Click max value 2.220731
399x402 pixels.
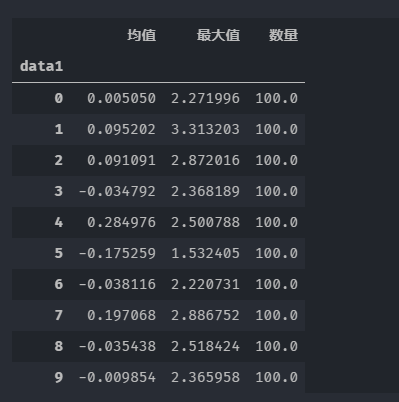[205, 284]
